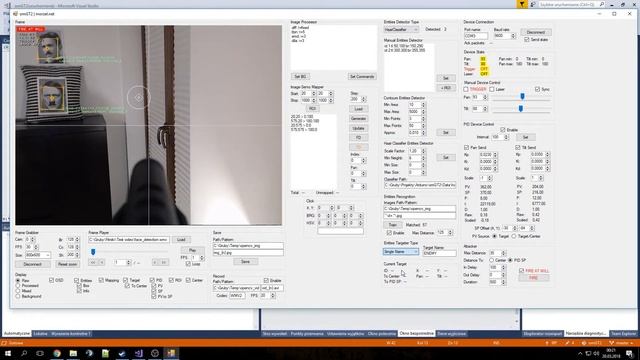Jump to first frame in Frame Player

click(x=93, y=262)
